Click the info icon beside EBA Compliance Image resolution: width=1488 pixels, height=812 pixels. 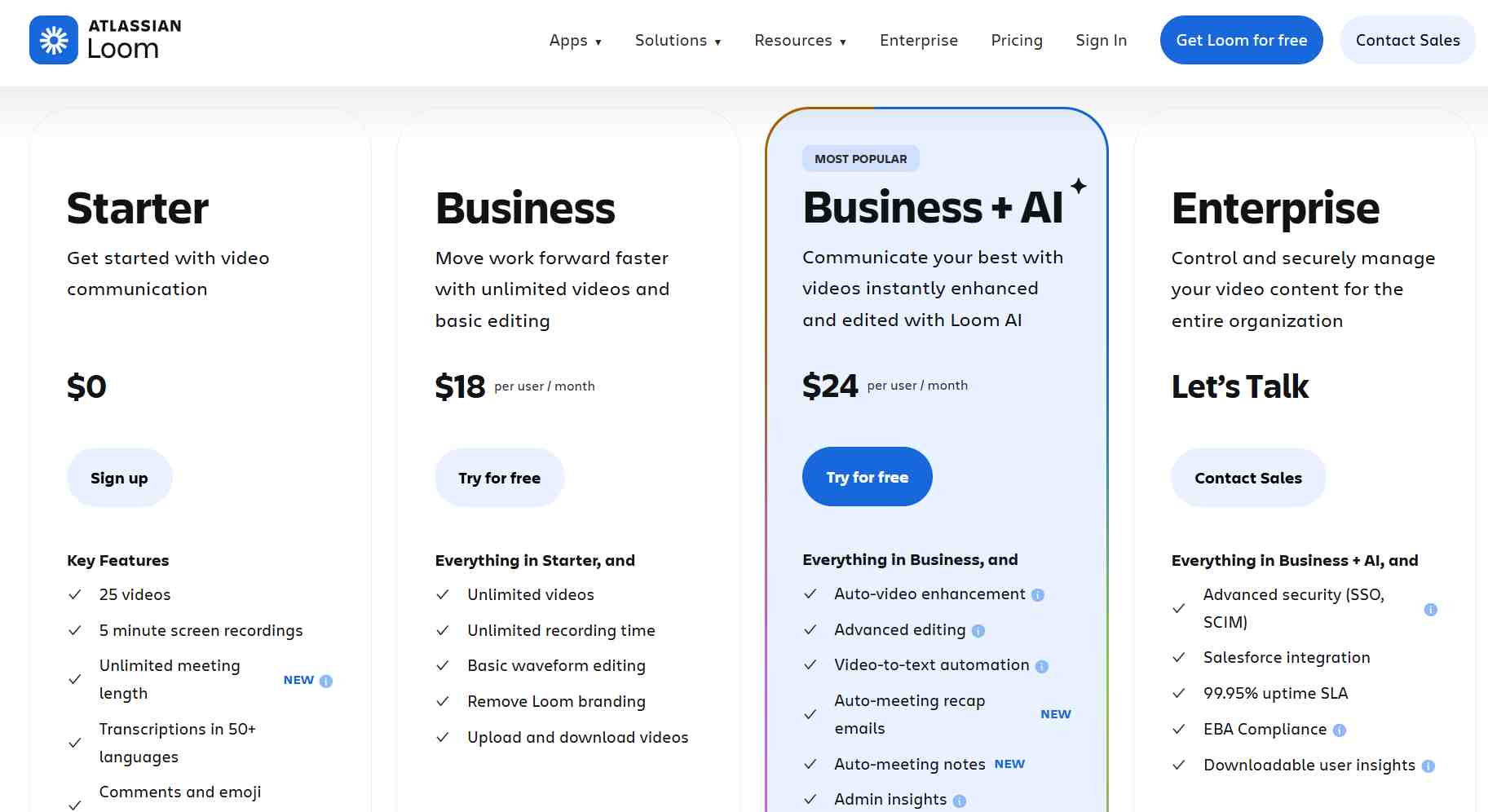[x=1341, y=730]
